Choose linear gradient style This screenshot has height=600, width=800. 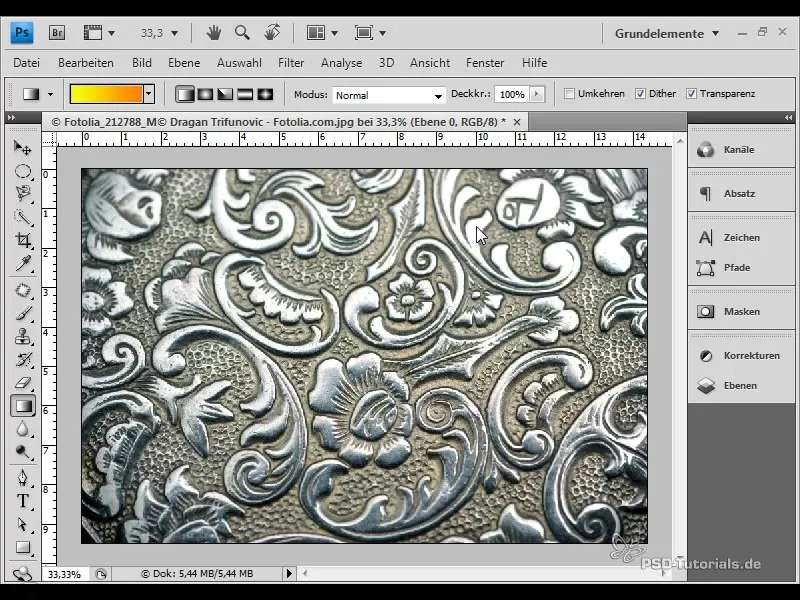(x=185, y=94)
